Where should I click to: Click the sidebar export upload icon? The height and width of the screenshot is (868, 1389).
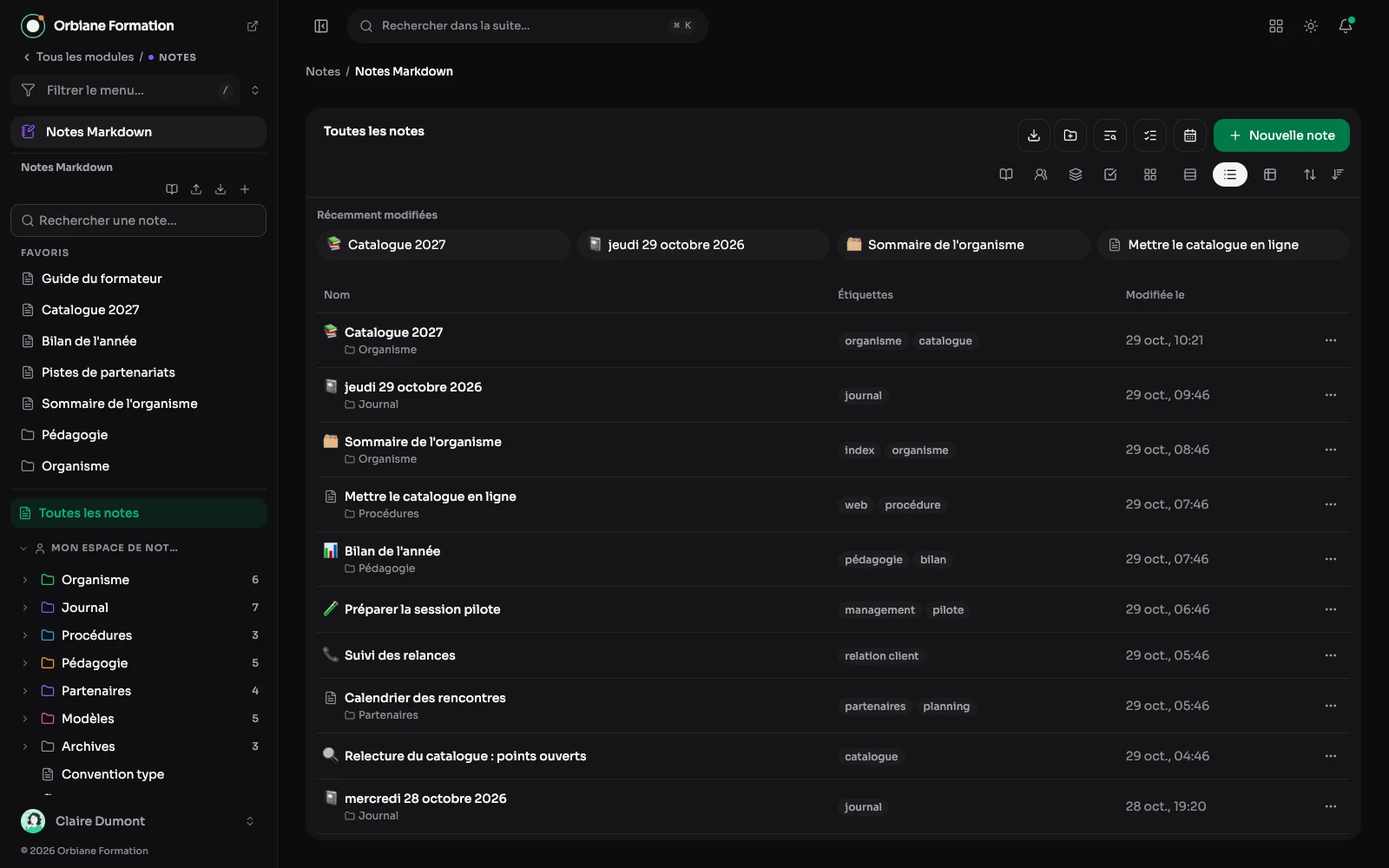[x=196, y=189]
